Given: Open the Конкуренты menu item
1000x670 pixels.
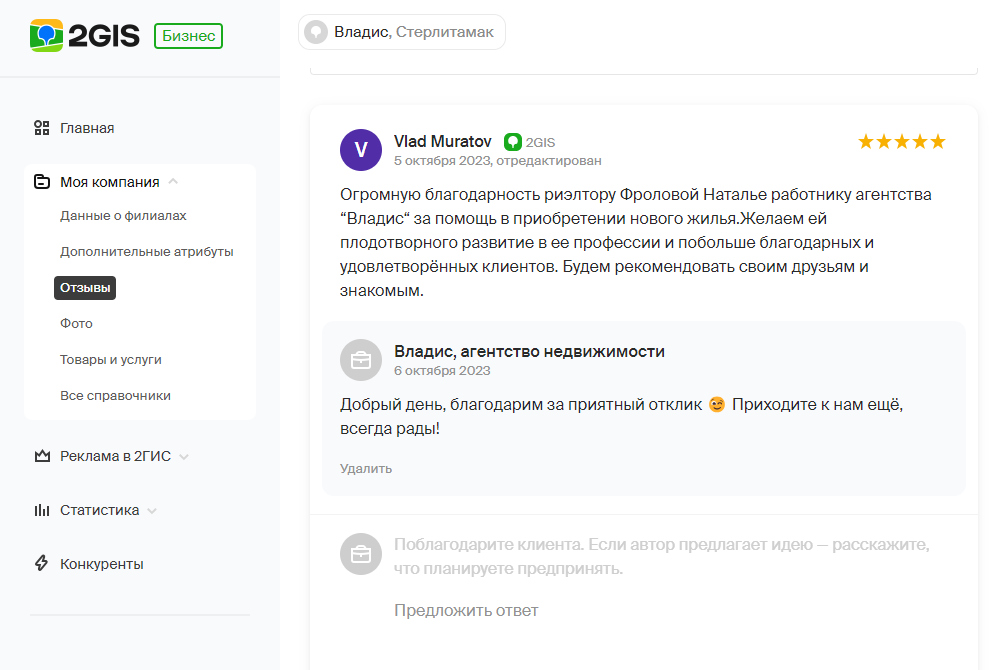Looking at the screenshot, I should pyautogui.click(x=101, y=564).
